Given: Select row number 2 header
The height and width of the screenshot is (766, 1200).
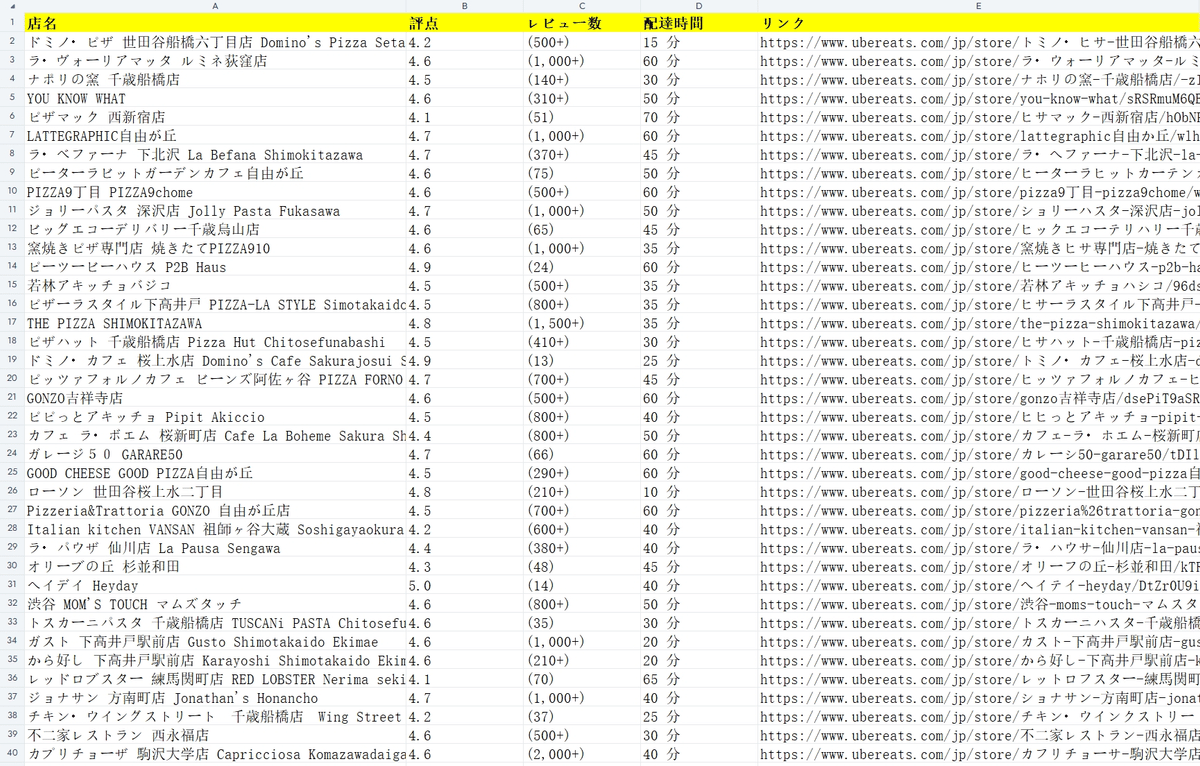Looking at the screenshot, I should point(12,42).
